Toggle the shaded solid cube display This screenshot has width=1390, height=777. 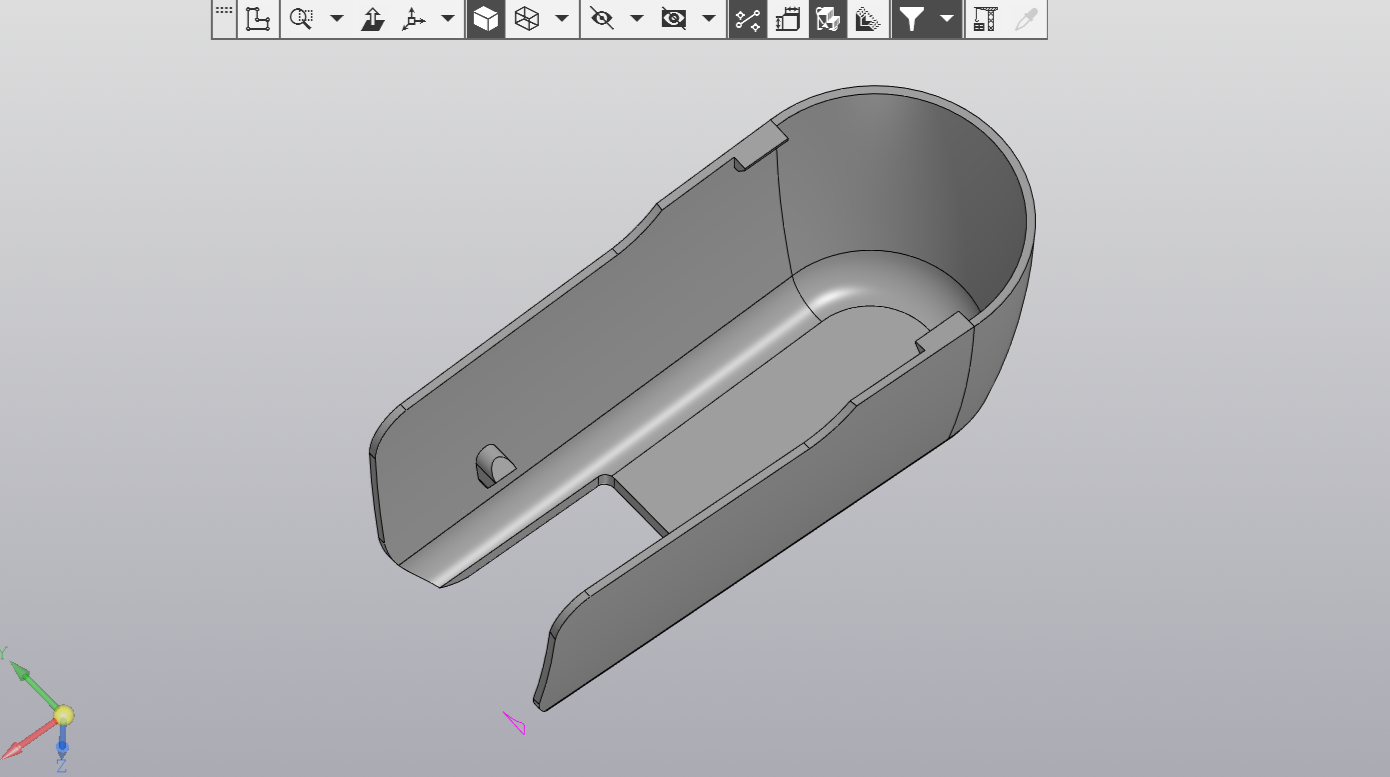(x=486, y=19)
